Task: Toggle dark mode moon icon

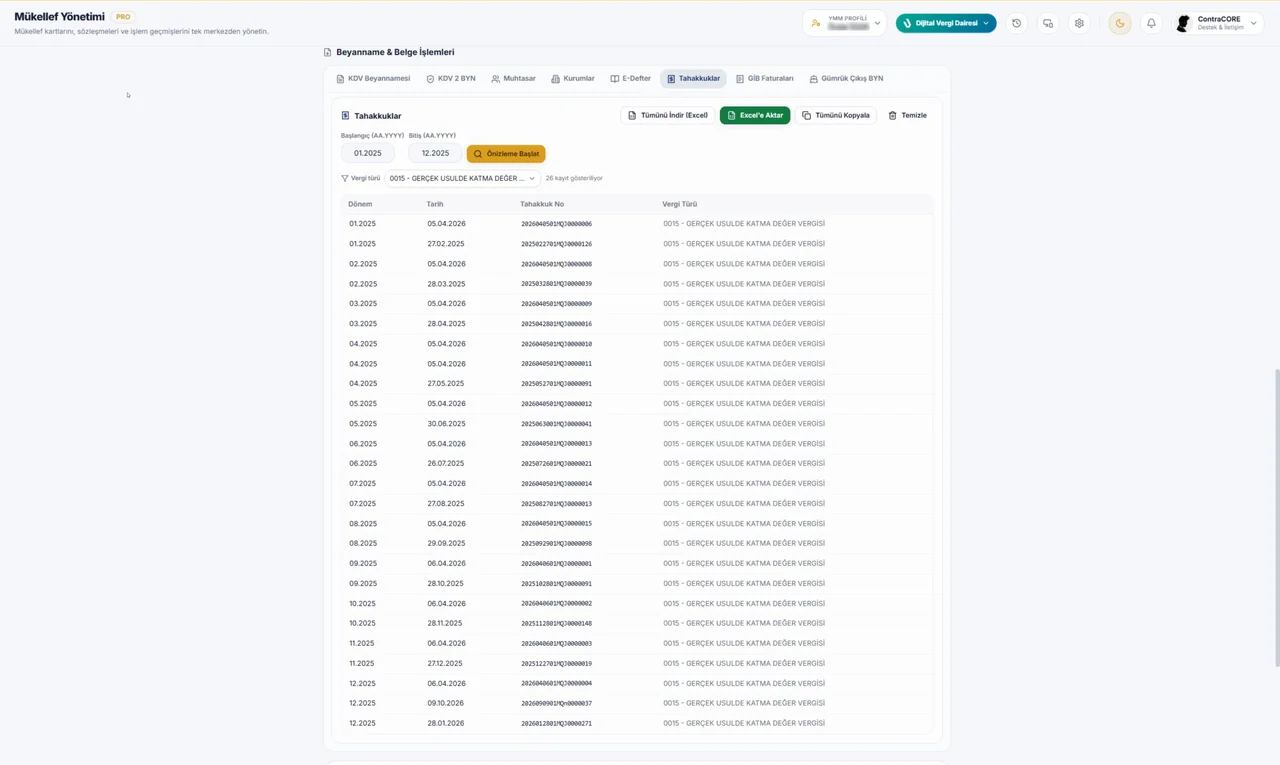Action: (x=1120, y=23)
